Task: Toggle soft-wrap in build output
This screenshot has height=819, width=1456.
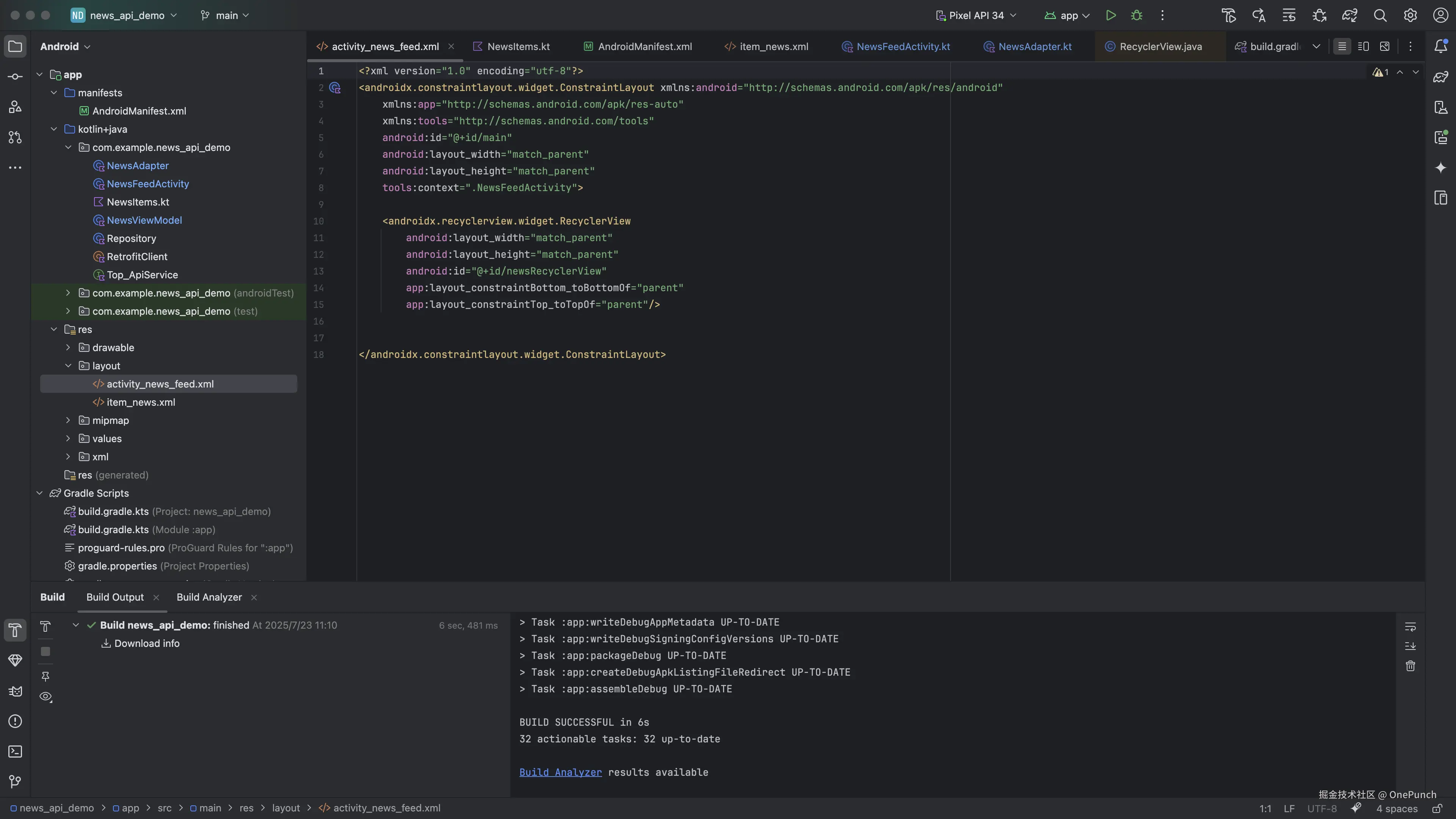Action: pyautogui.click(x=1410, y=626)
